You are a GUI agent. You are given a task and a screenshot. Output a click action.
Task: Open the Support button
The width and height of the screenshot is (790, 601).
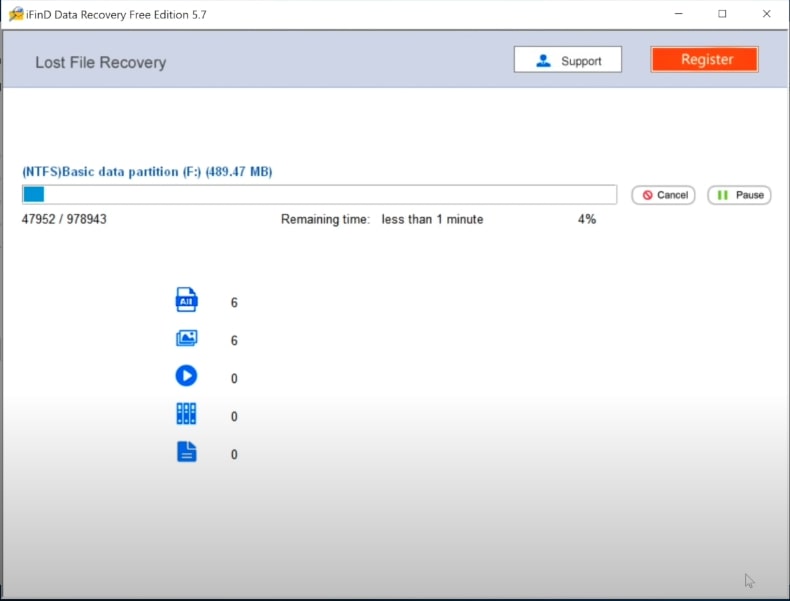click(x=567, y=60)
